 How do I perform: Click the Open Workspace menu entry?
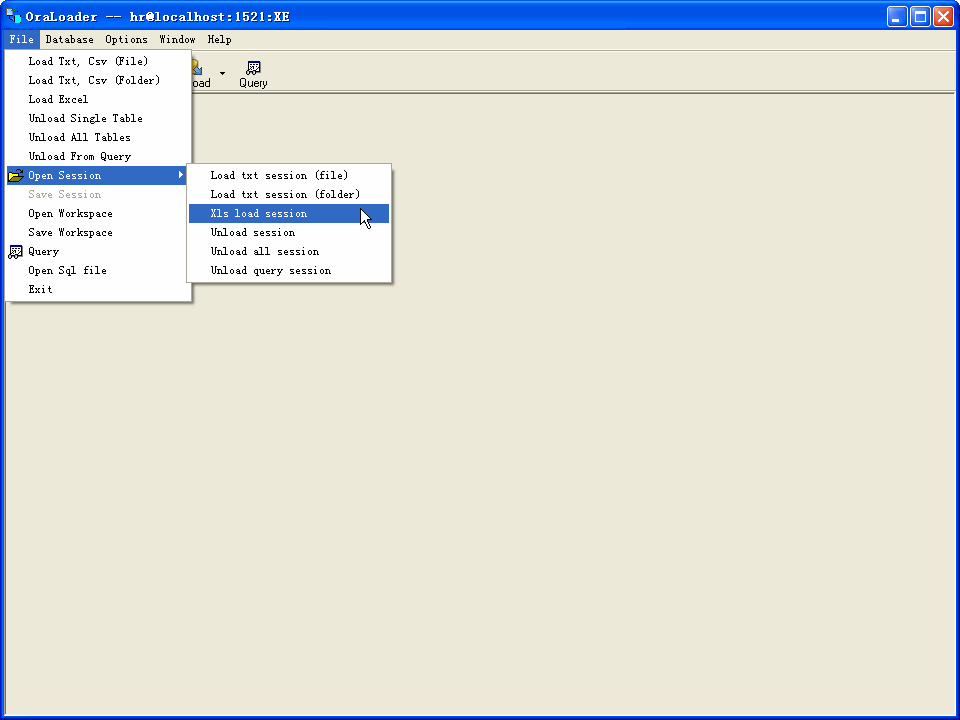98,213
